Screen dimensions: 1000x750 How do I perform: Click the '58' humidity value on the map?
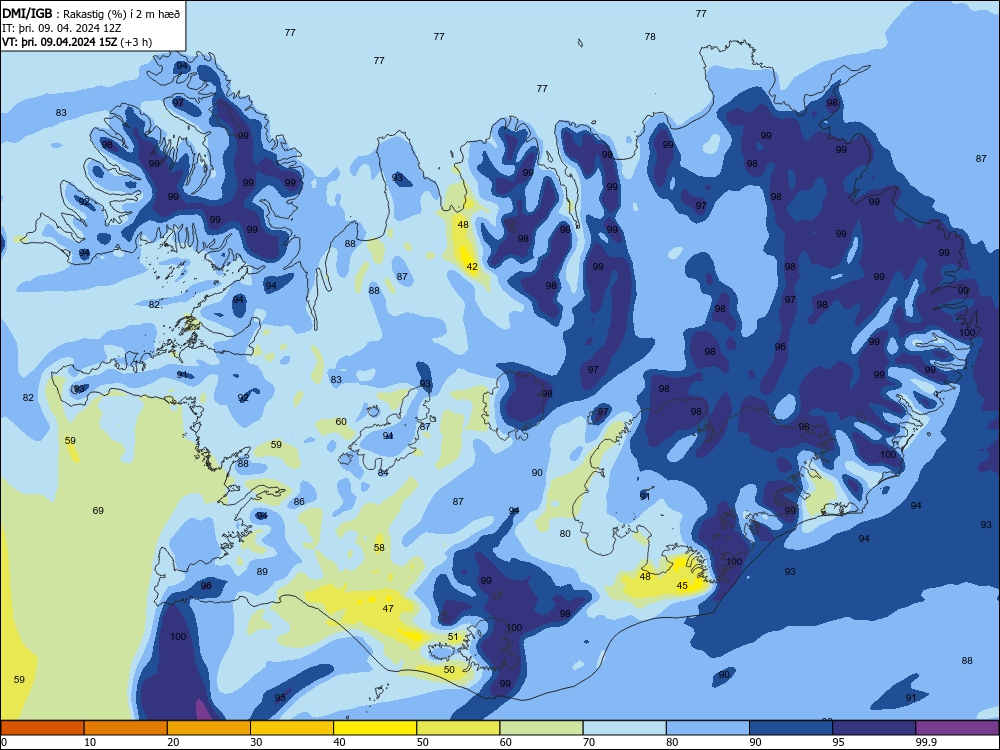pyautogui.click(x=379, y=547)
